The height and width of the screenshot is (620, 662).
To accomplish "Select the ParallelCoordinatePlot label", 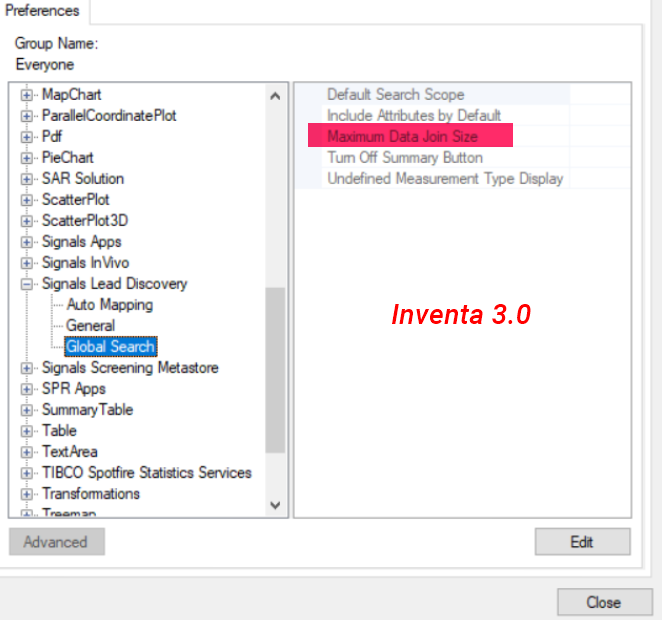I will click(x=109, y=116).
